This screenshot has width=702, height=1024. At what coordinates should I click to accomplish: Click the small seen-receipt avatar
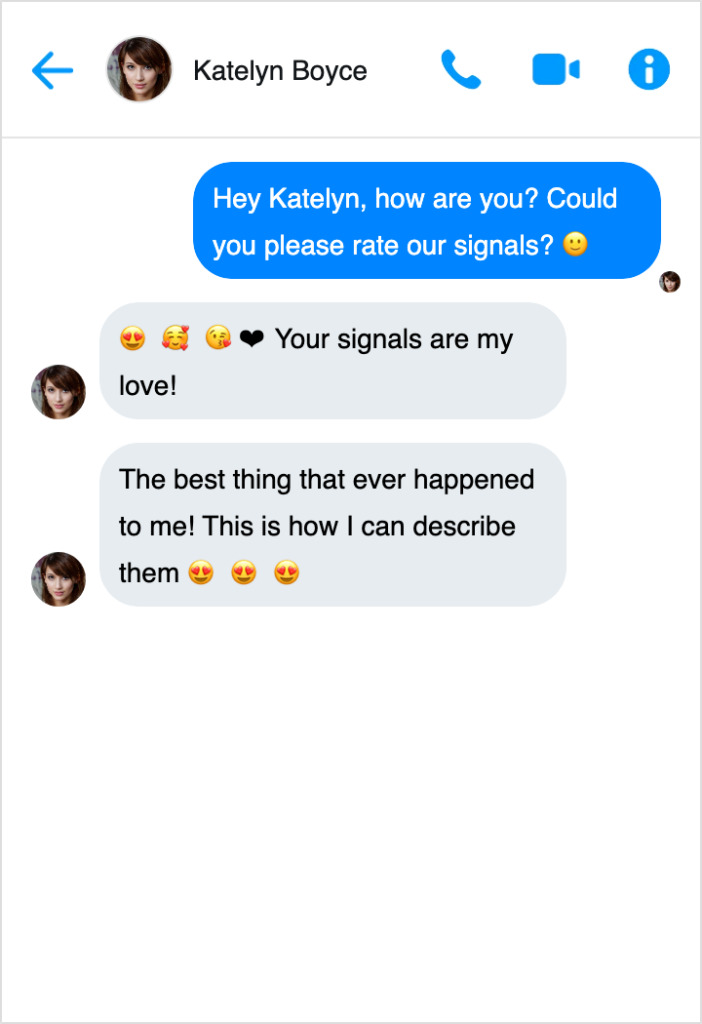pos(670,282)
